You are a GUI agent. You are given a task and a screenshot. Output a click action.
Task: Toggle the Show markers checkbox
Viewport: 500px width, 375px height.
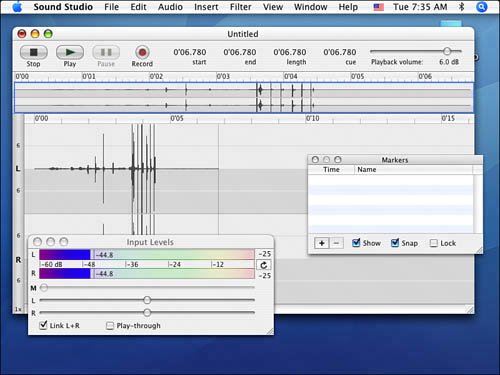pos(356,243)
